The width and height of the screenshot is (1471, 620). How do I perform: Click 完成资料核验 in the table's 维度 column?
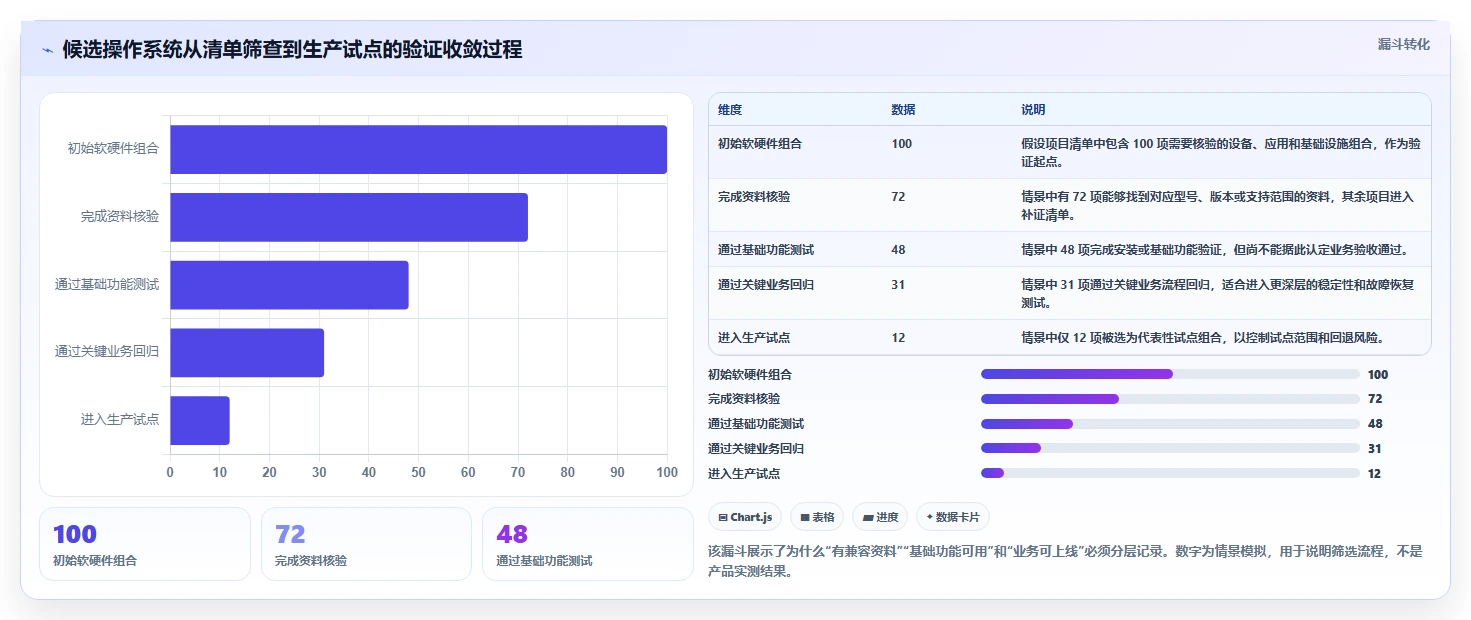click(x=754, y=197)
